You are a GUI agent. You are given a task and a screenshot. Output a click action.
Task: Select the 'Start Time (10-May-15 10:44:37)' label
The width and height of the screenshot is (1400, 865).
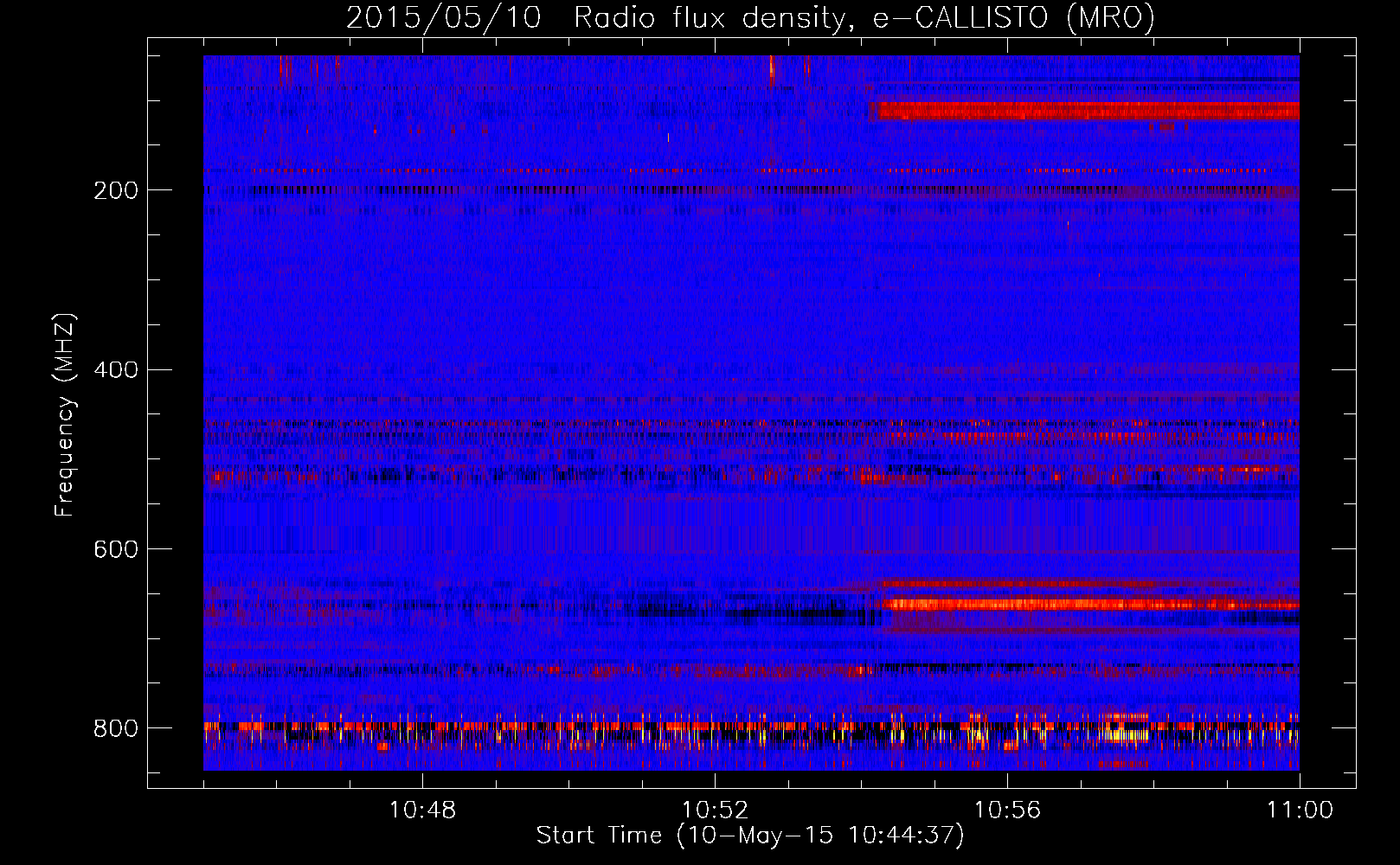tap(750, 836)
